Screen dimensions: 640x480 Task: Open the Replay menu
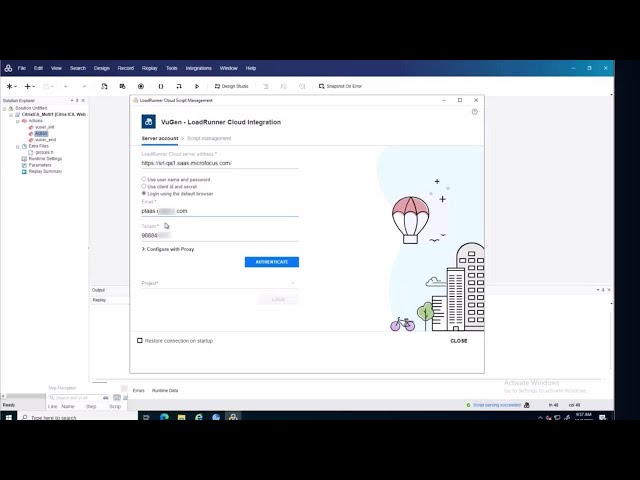[149, 68]
